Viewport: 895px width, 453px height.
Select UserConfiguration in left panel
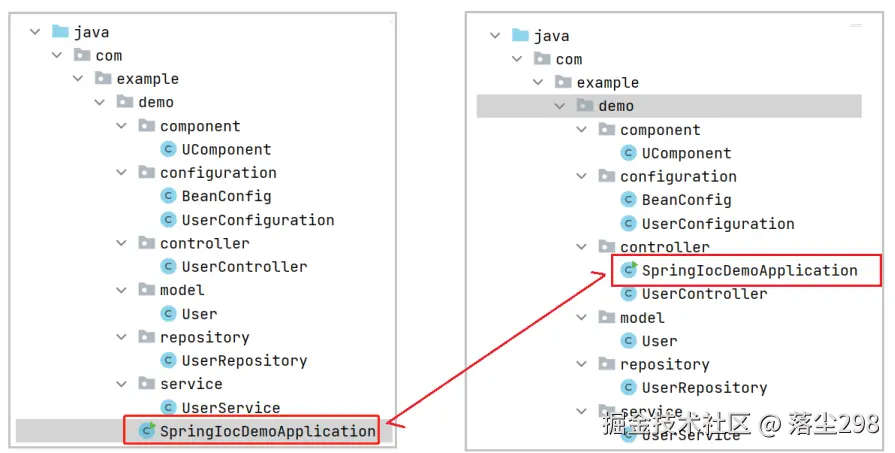(x=257, y=220)
